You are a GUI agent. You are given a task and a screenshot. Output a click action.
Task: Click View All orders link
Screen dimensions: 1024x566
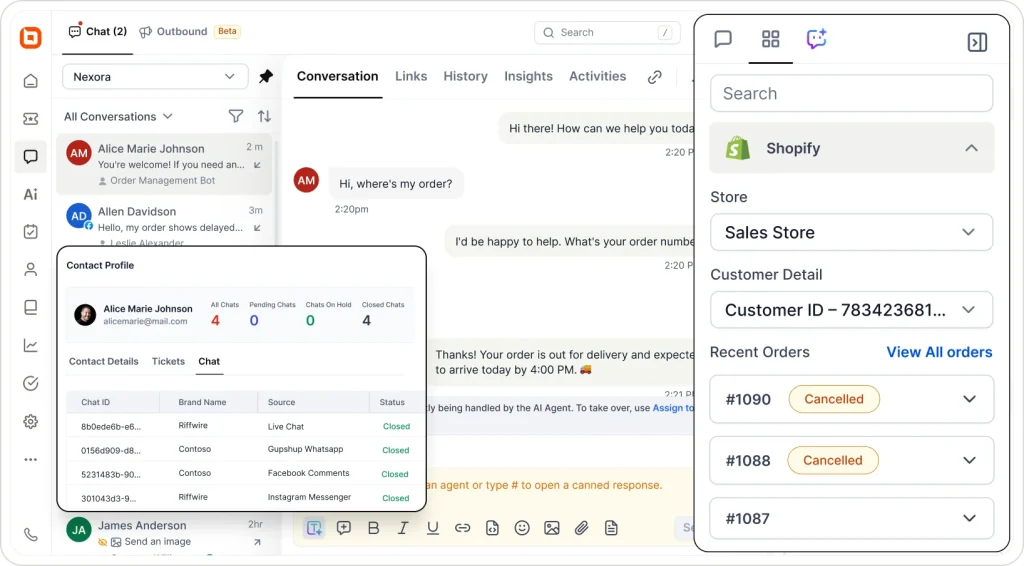click(x=939, y=352)
